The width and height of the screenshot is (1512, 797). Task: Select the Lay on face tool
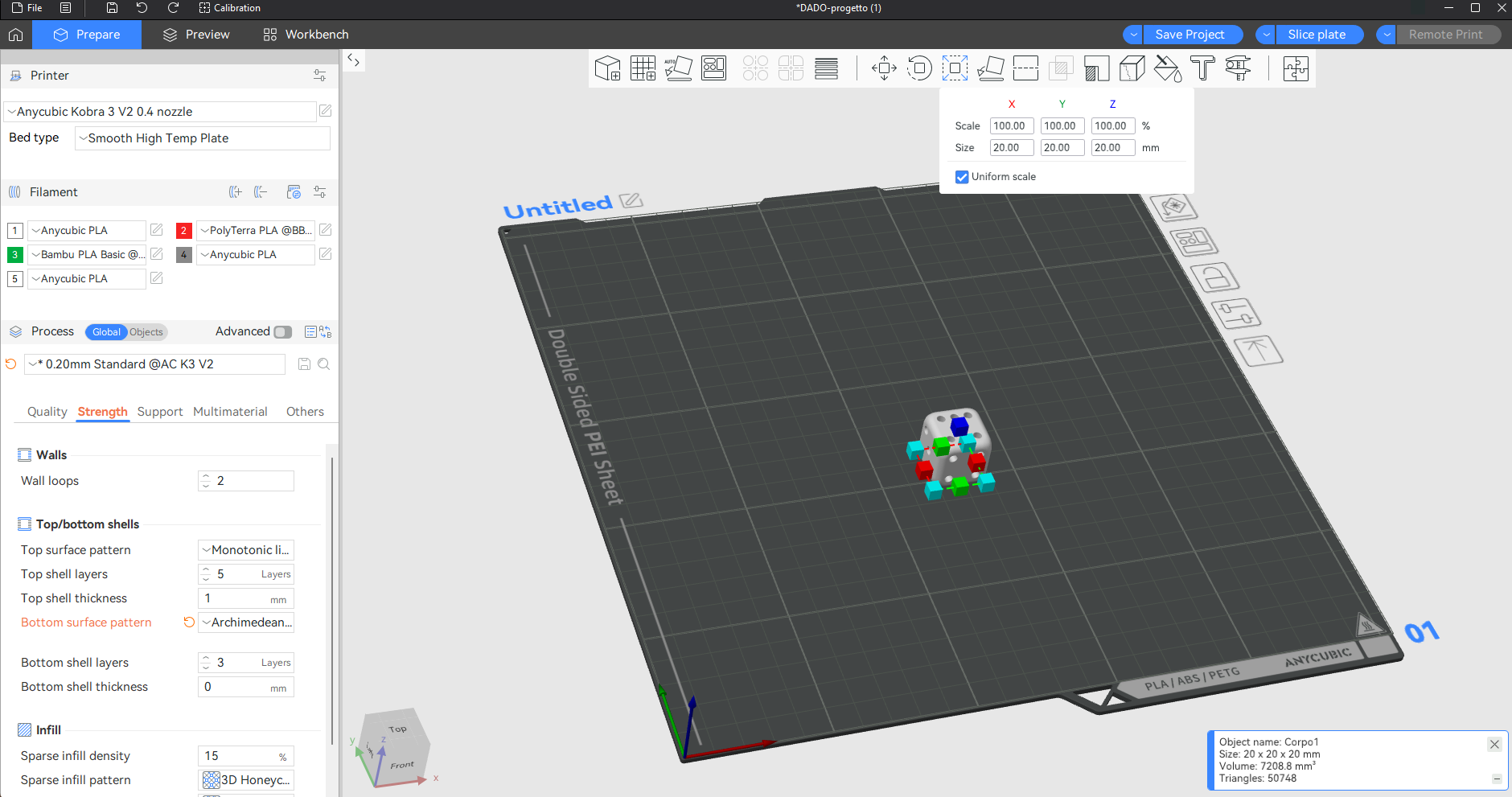point(990,68)
